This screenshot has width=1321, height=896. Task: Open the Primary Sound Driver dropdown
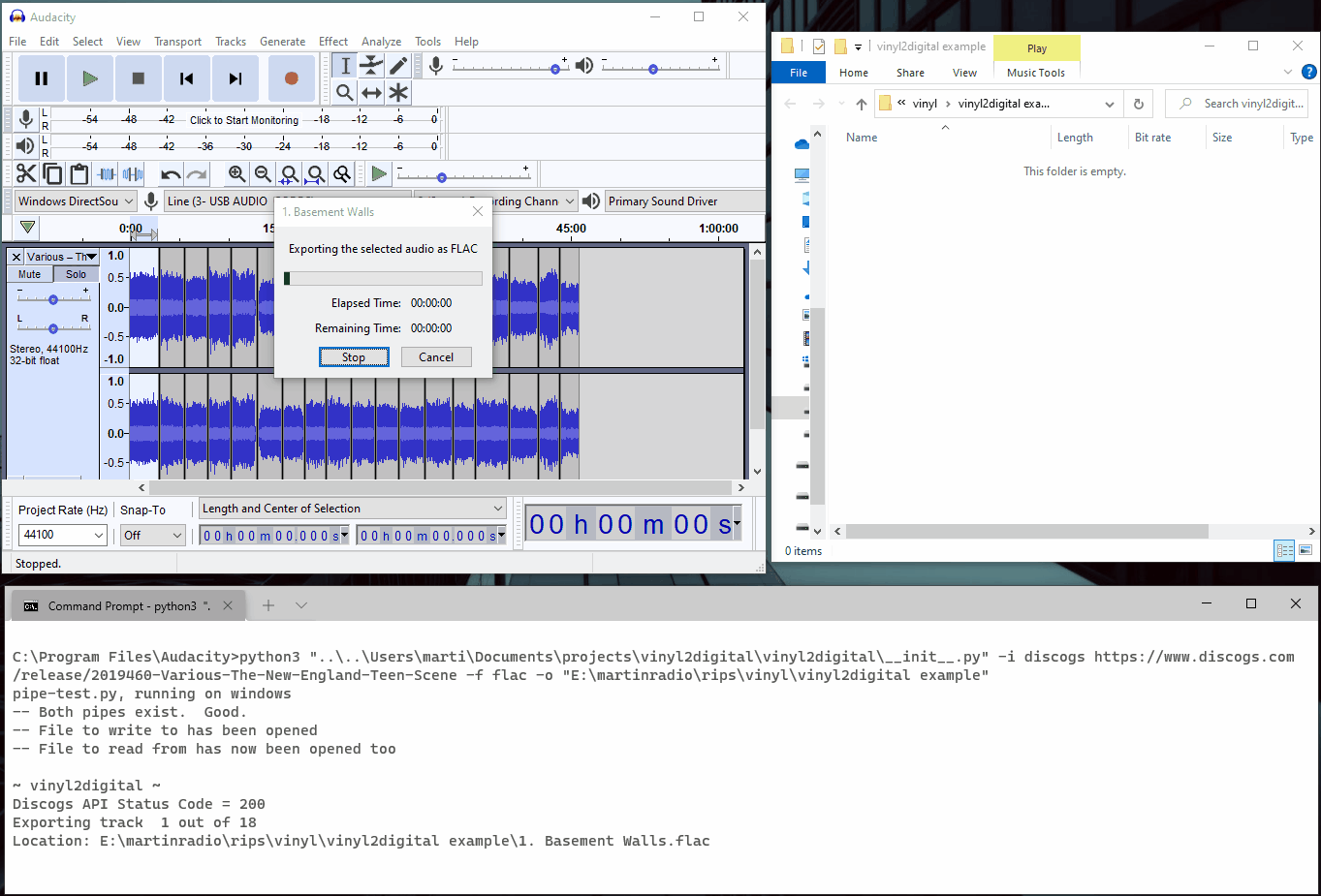(684, 201)
